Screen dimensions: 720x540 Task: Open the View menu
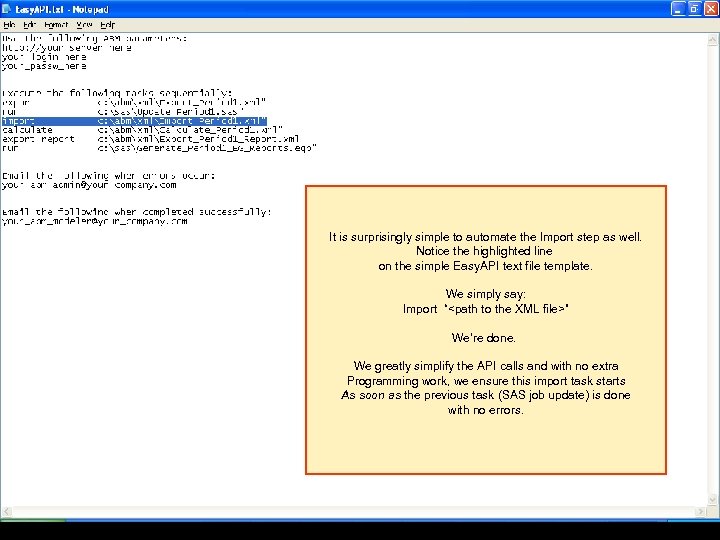click(x=84, y=25)
